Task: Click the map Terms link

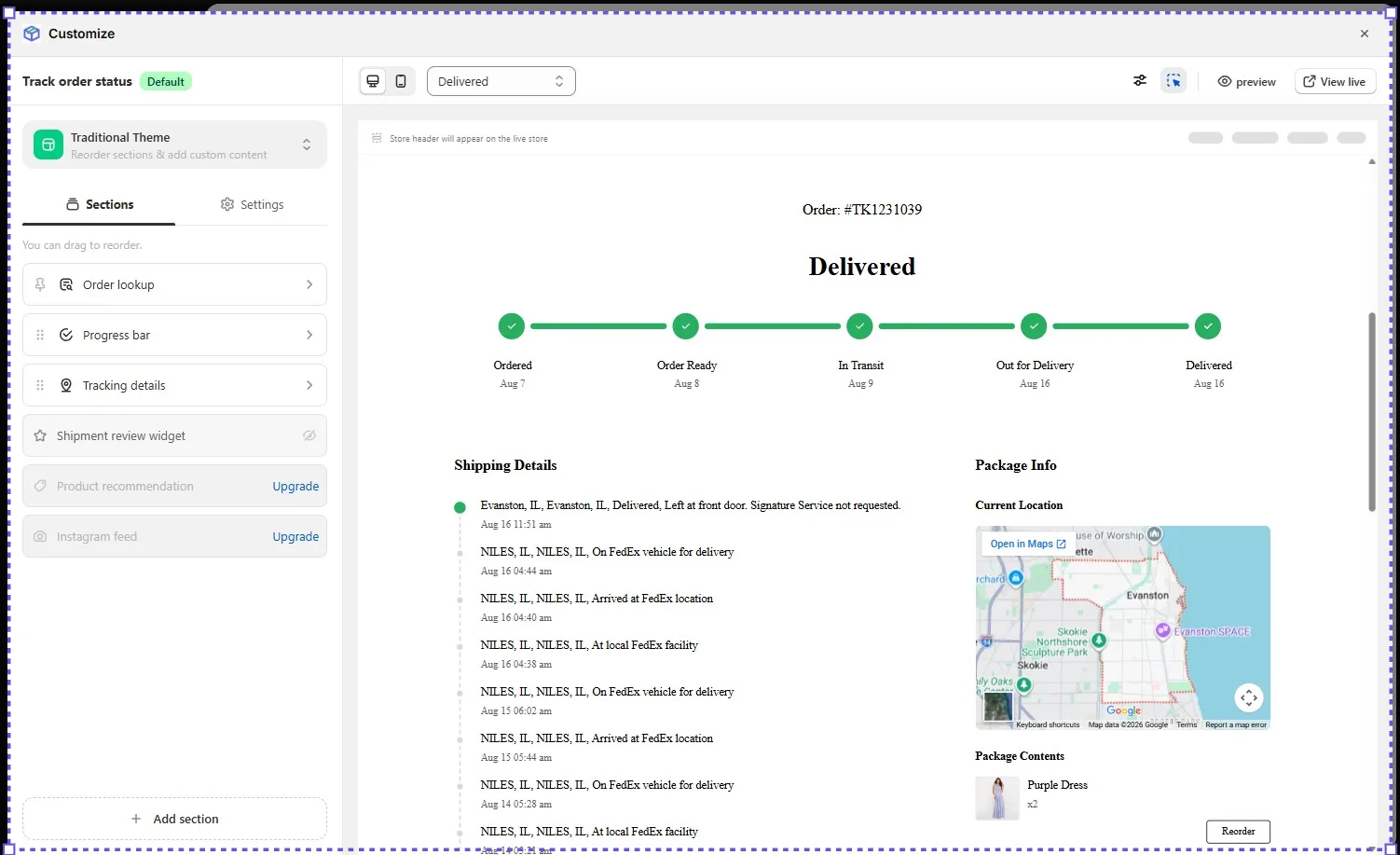Action: click(1187, 724)
